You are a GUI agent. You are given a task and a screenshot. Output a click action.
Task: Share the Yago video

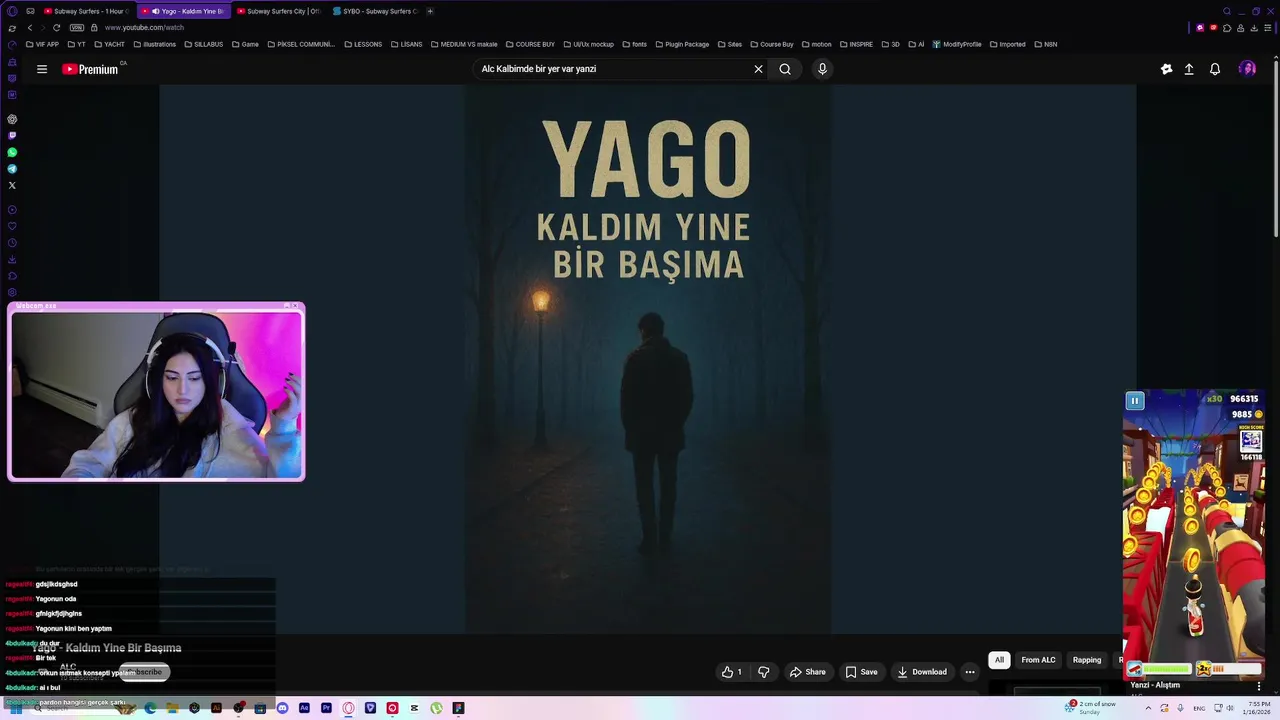[808, 672]
